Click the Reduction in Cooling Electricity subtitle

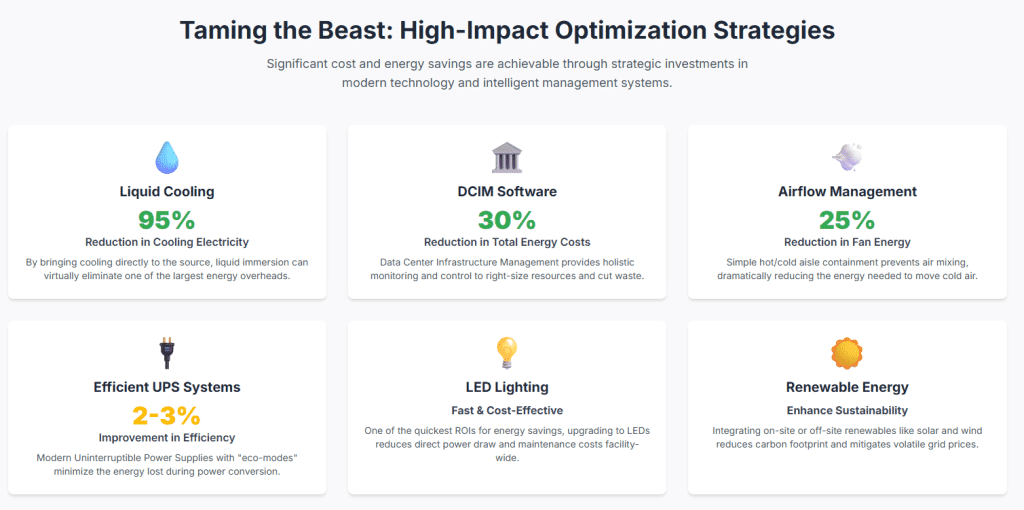(x=166, y=242)
